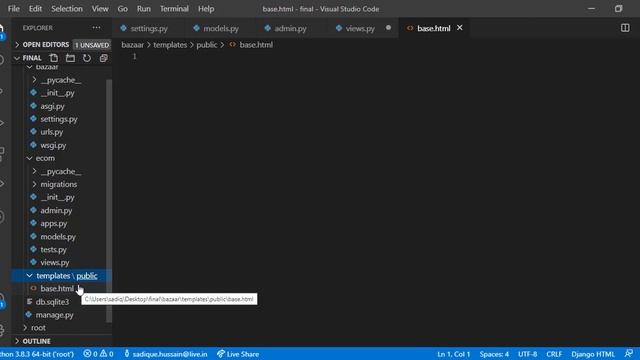Open the Help menu
The image size is (640, 360).
click(x=206, y=9)
